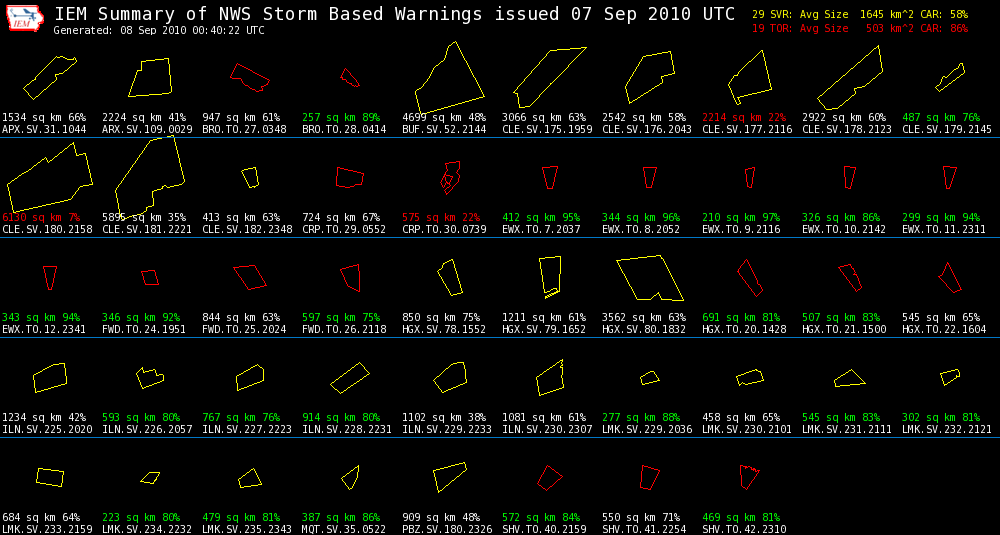Viewport: 1000px width, 535px height.
Task: Click the ILN.SV.230.2307 polygon
Action: 550,377
